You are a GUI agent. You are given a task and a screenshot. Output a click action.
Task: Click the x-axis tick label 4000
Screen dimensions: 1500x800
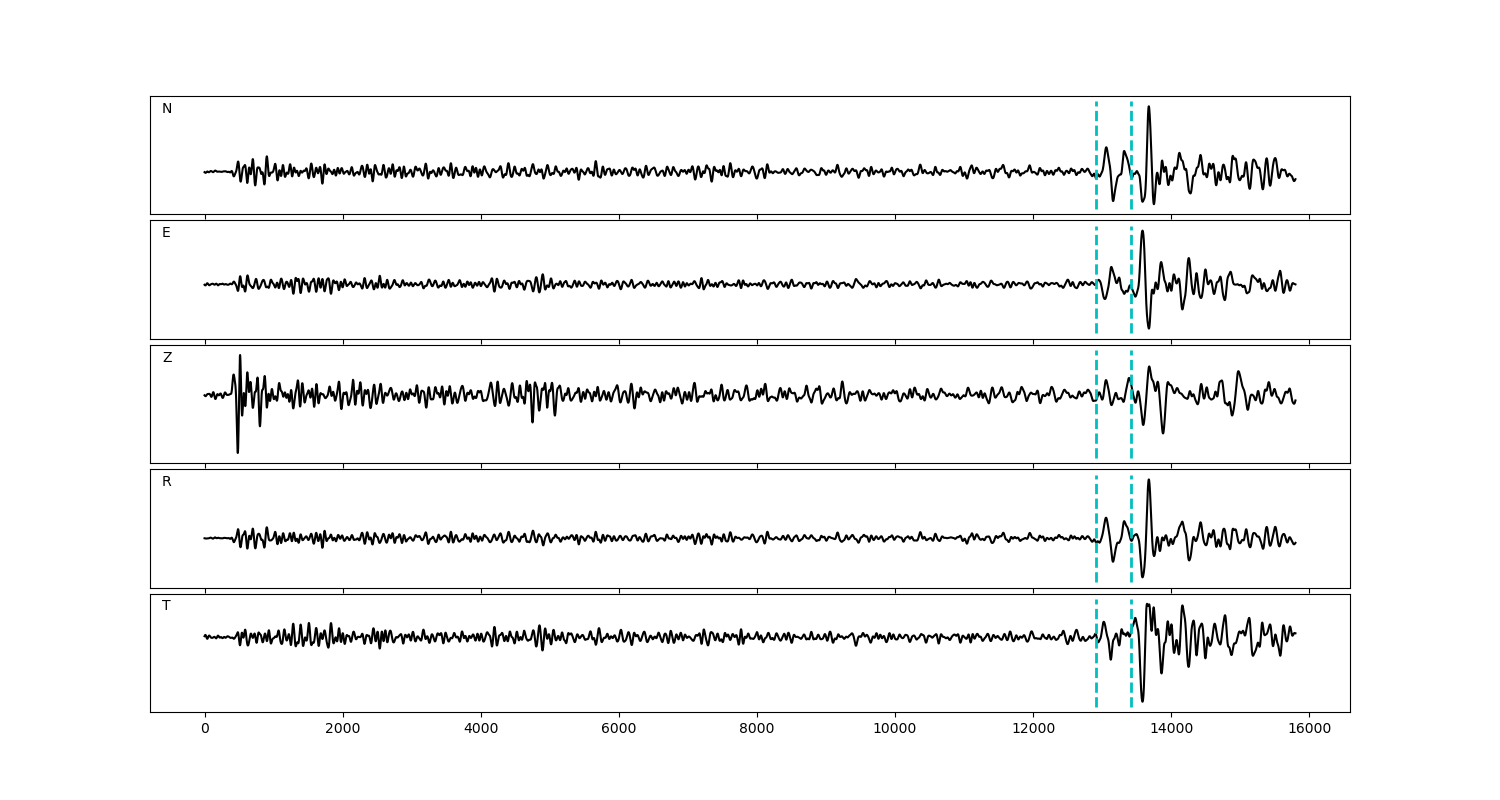tap(481, 729)
